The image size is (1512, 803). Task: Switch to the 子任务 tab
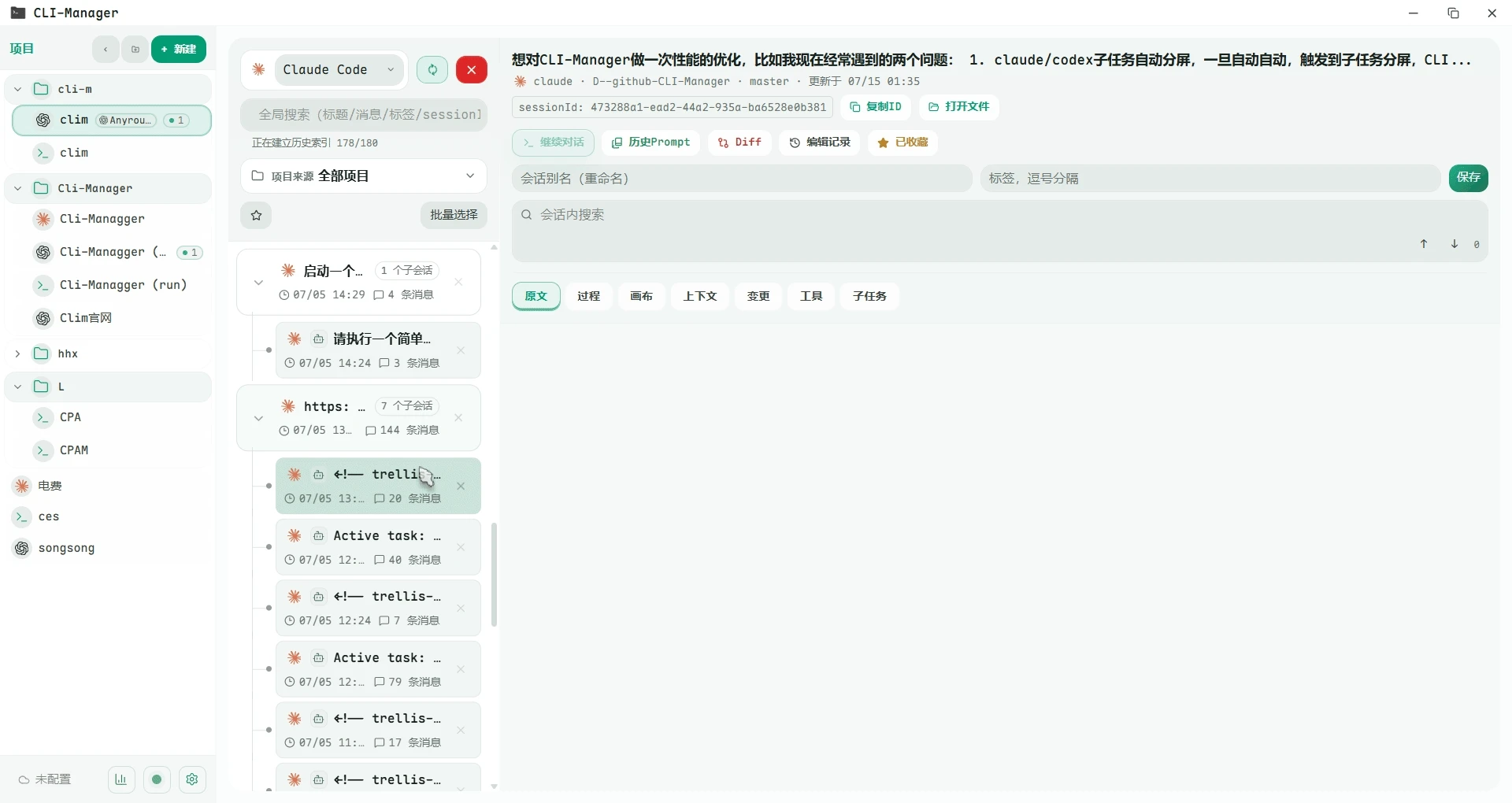click(x=869, y=296)
